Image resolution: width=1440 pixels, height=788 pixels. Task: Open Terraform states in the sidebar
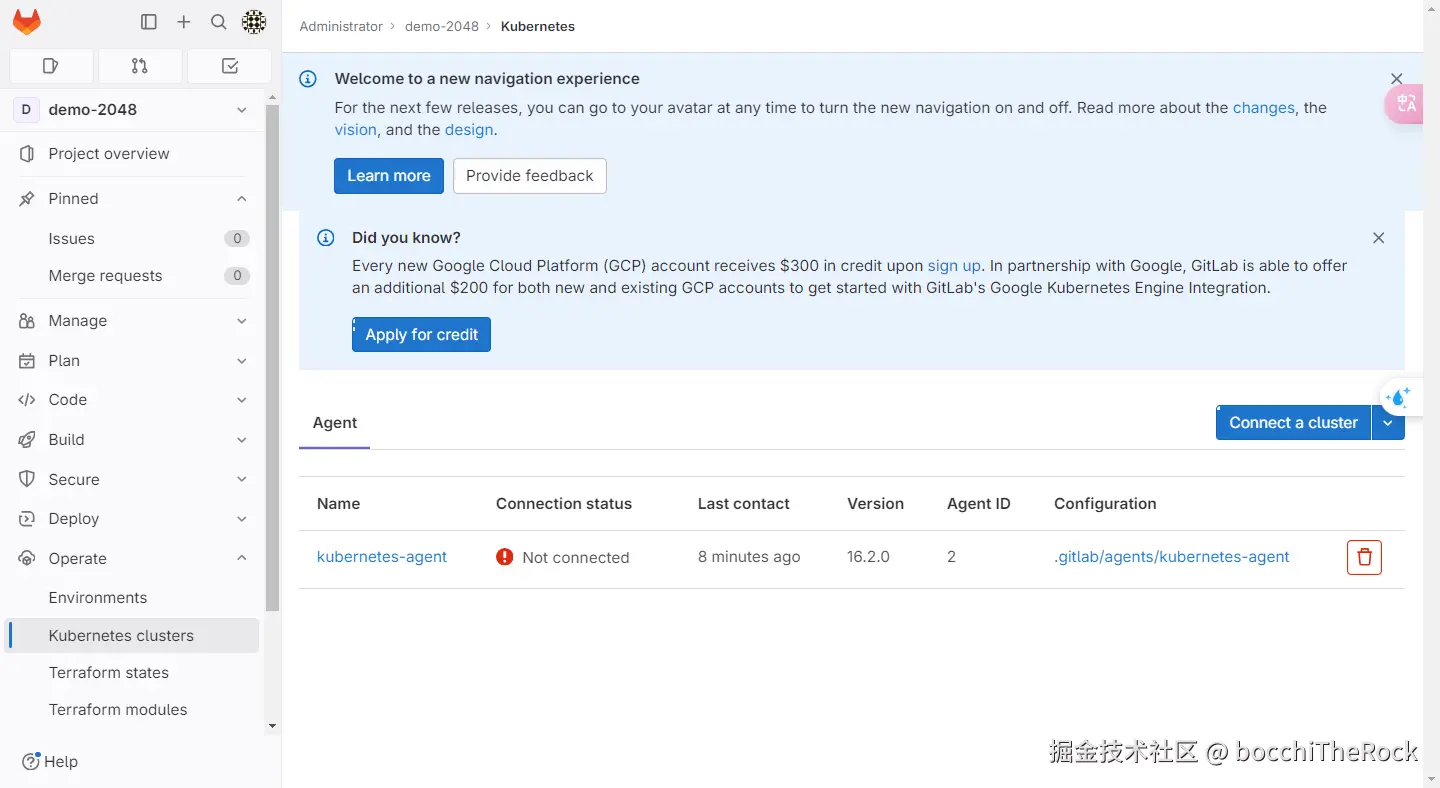(109, 673)
